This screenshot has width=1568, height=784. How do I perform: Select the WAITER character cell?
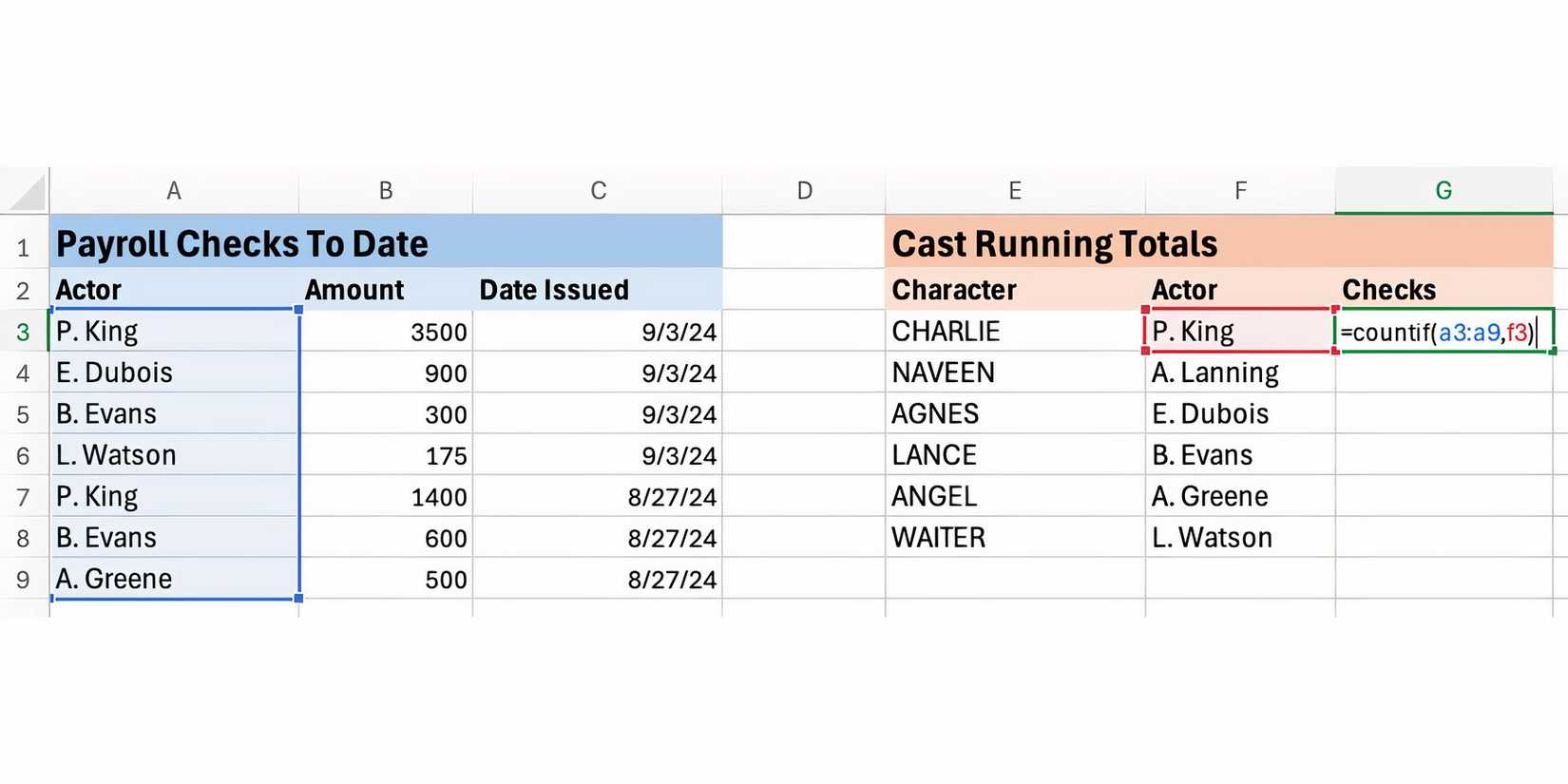point(1014,538)
